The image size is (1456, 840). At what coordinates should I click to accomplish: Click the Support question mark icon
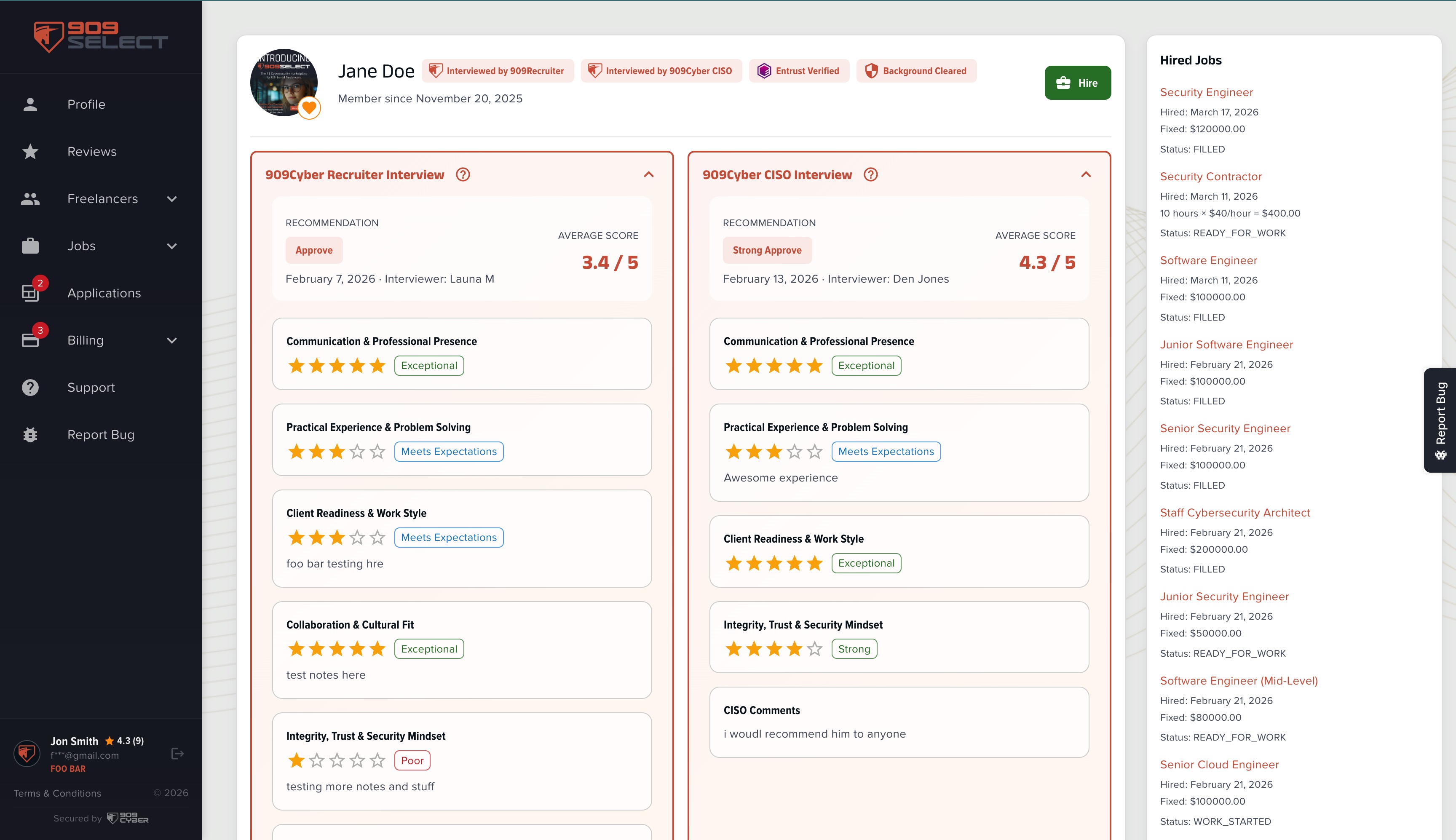[29, 387]
